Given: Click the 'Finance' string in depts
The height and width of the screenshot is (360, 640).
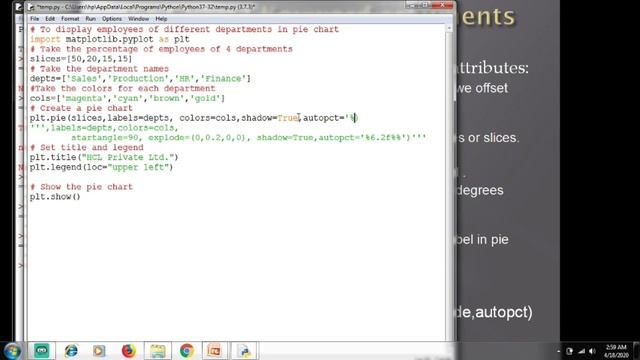Looking at the screenshot, I should pos(223,78).
